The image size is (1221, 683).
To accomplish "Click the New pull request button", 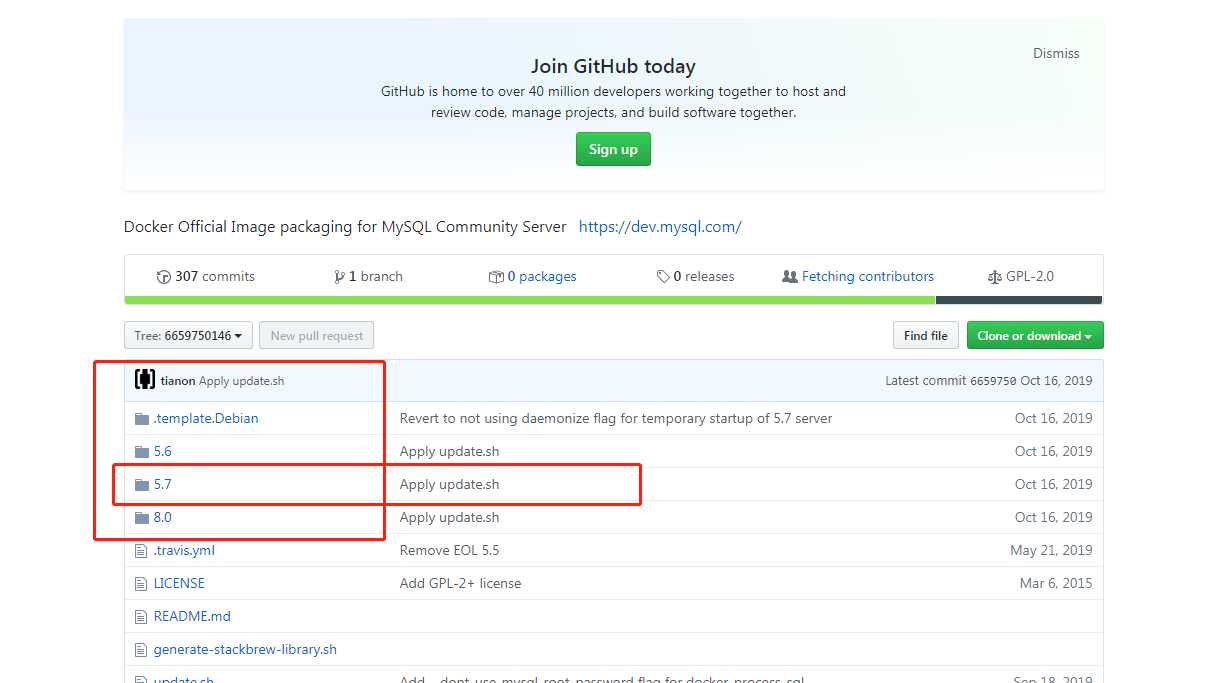I will [316, 335].
